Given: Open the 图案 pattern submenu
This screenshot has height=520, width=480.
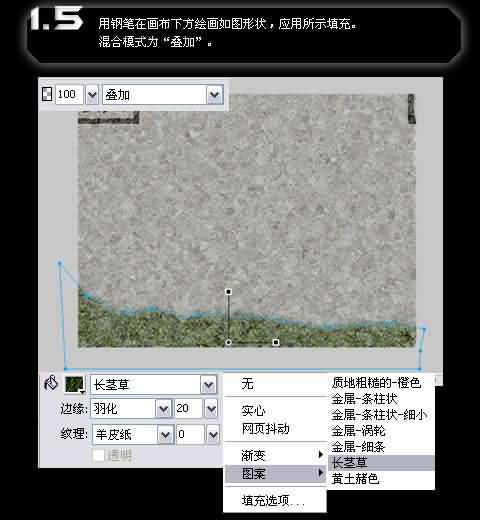Looking at the screenshot, I should tap(275, 473).
